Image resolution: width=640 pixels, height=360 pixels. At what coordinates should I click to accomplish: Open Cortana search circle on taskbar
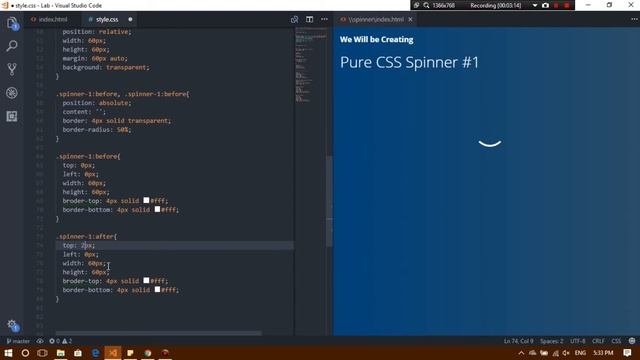[x=25, y=353]
